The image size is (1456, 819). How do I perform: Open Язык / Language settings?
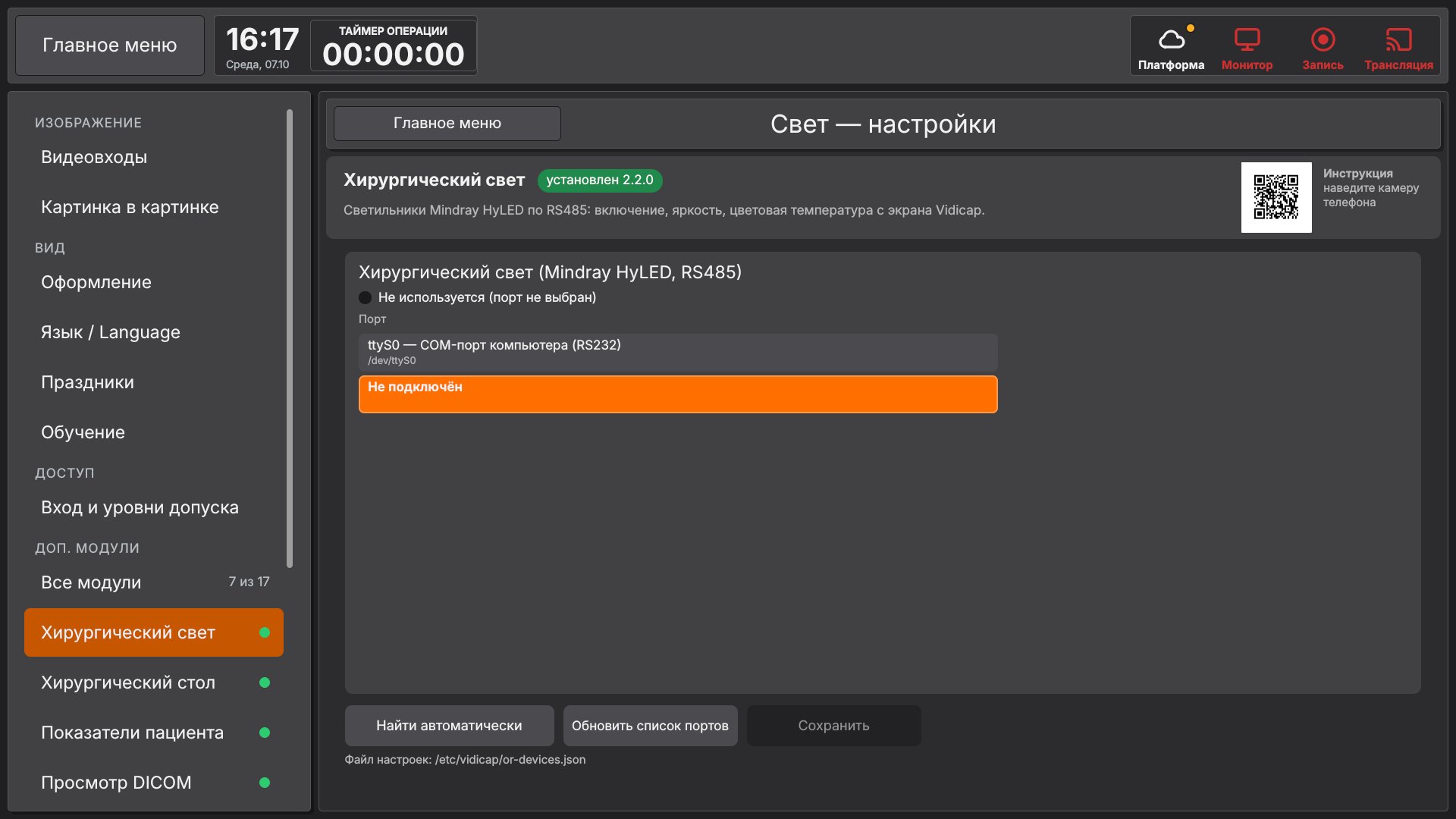tap(154, 332)
